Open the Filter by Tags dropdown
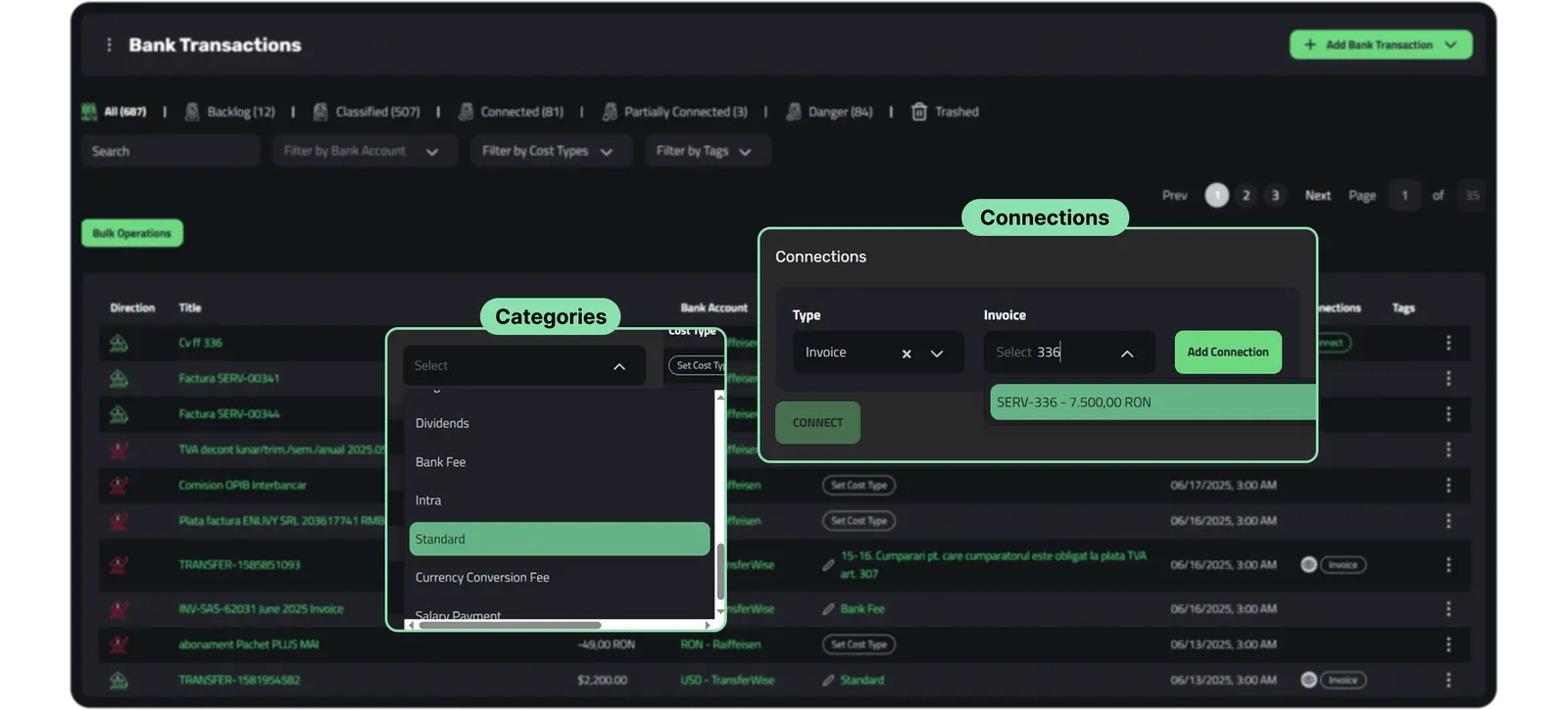1568x710 pixels. point(707,151)
